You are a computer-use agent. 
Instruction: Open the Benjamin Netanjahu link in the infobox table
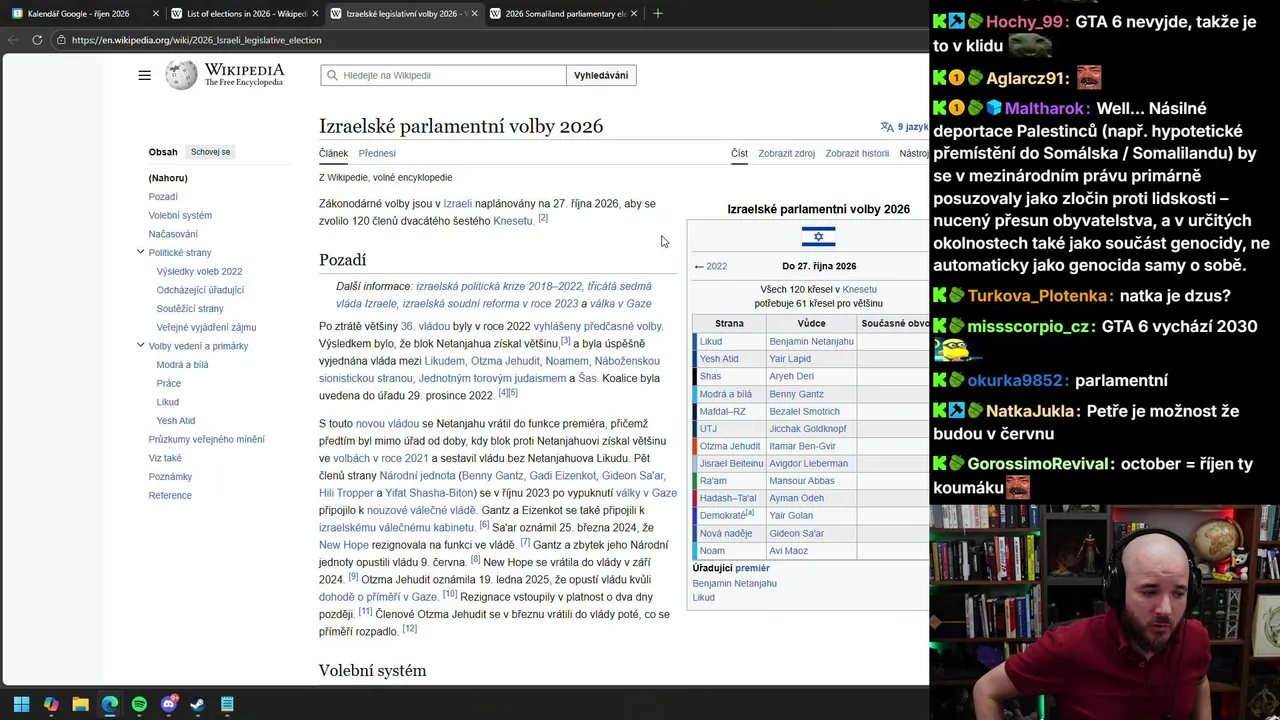(811, 341)
